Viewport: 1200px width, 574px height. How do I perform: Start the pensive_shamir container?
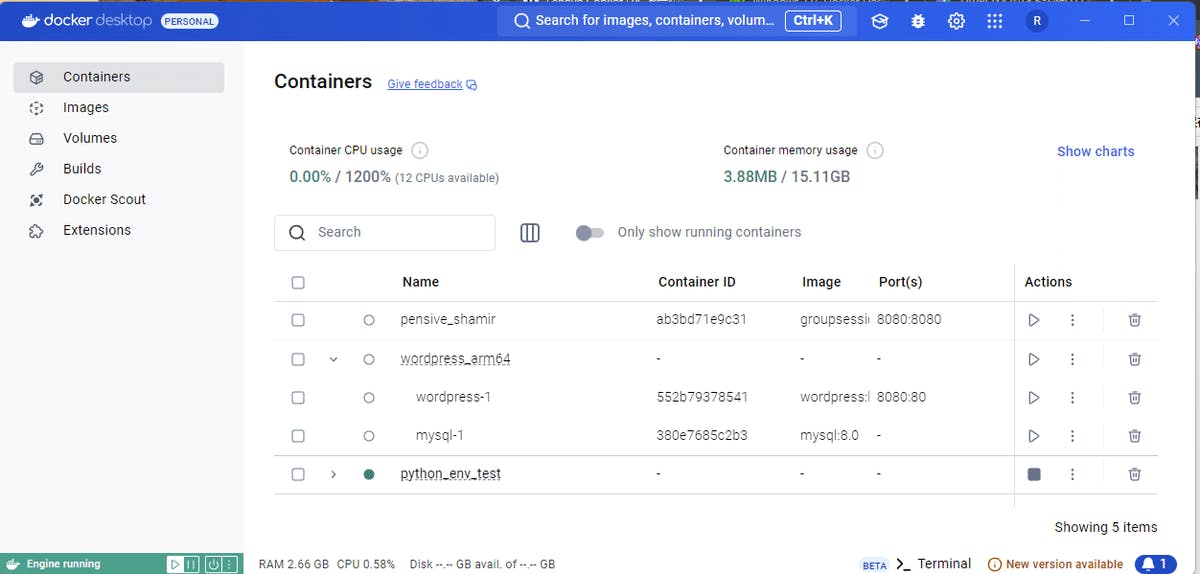tap(1034, 320)
